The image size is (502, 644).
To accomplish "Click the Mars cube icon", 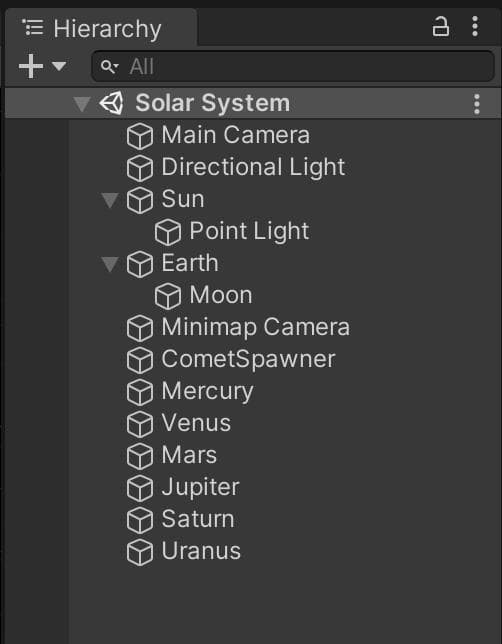I will click(x=140, y=457).
